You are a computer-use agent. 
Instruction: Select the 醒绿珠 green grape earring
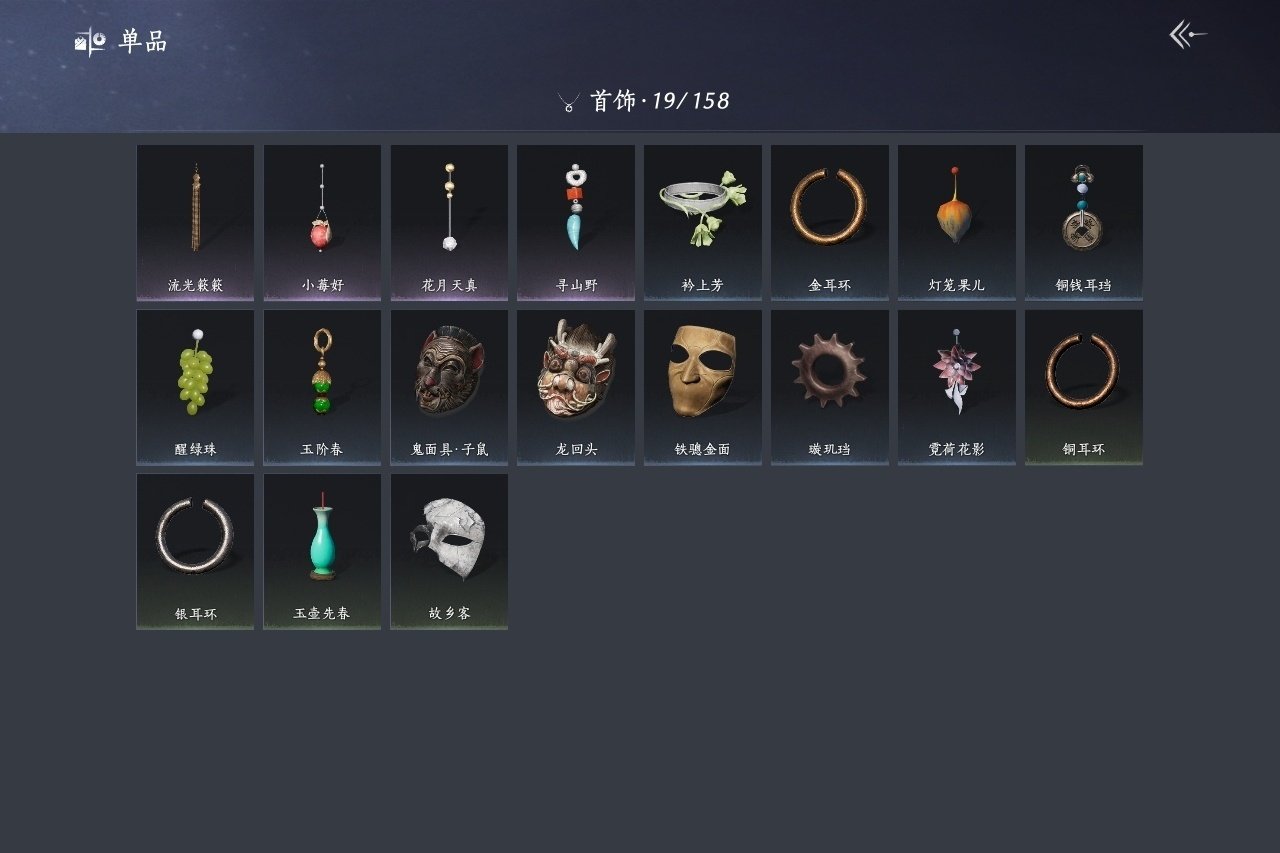[x=195, y=387]
